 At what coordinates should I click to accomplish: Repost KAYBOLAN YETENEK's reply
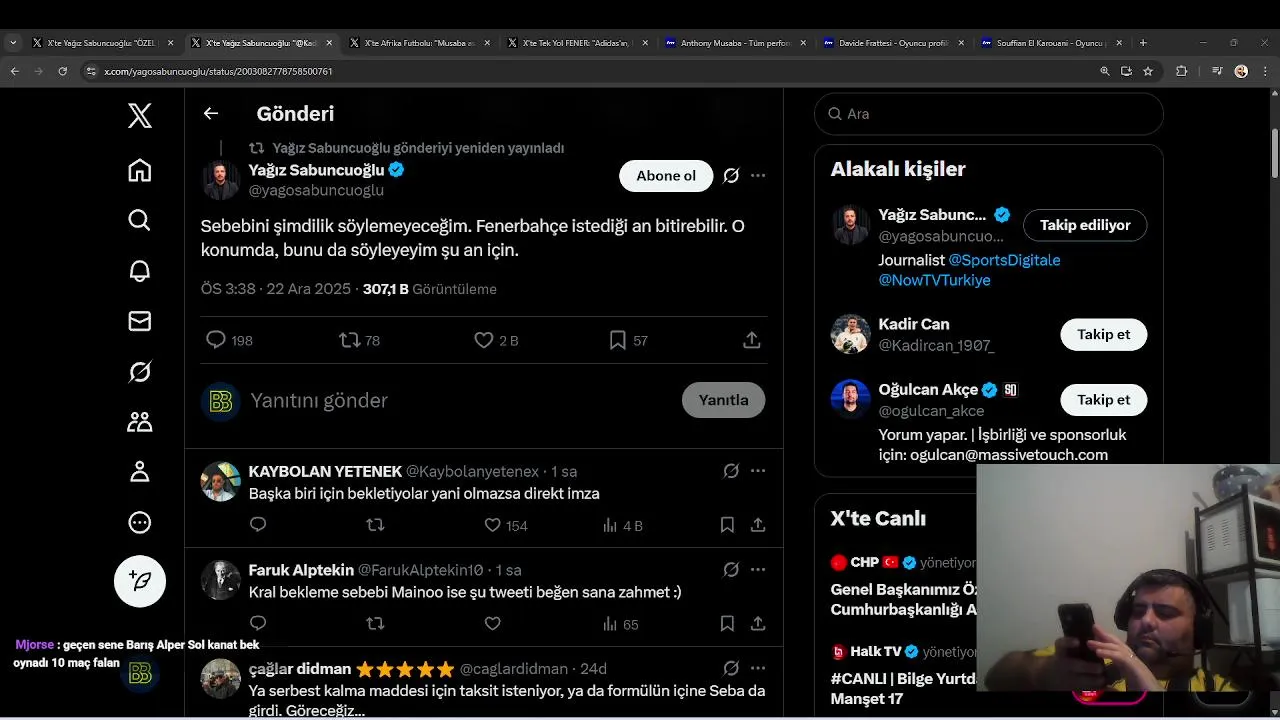click(375, 525)
